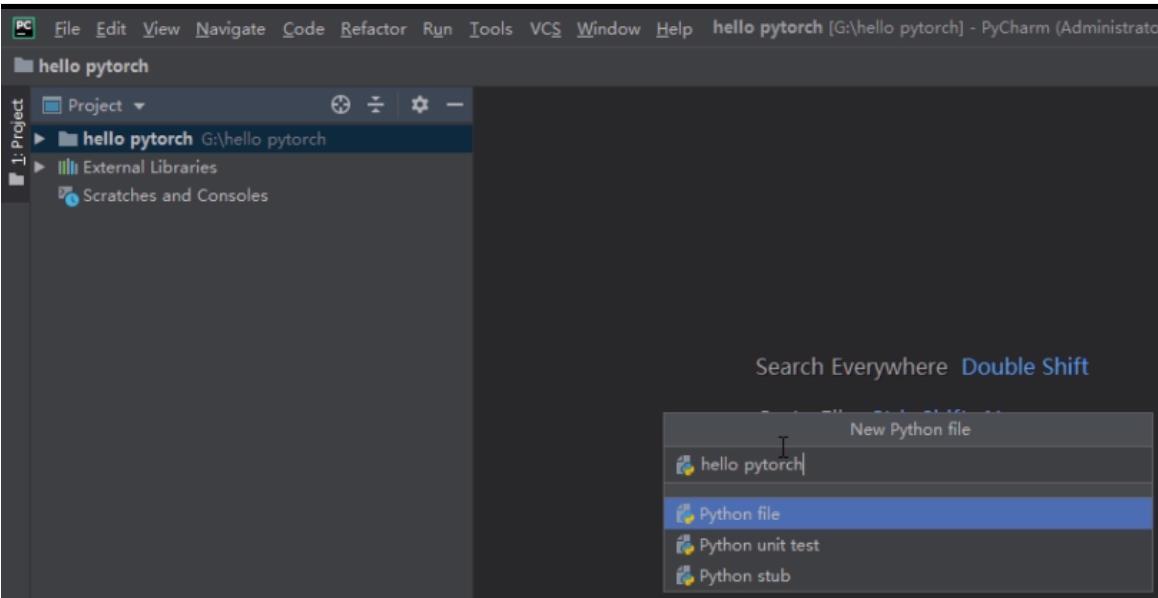
Task: Expand the External Libraries node arrow
Action: click(x=41, y=167)
